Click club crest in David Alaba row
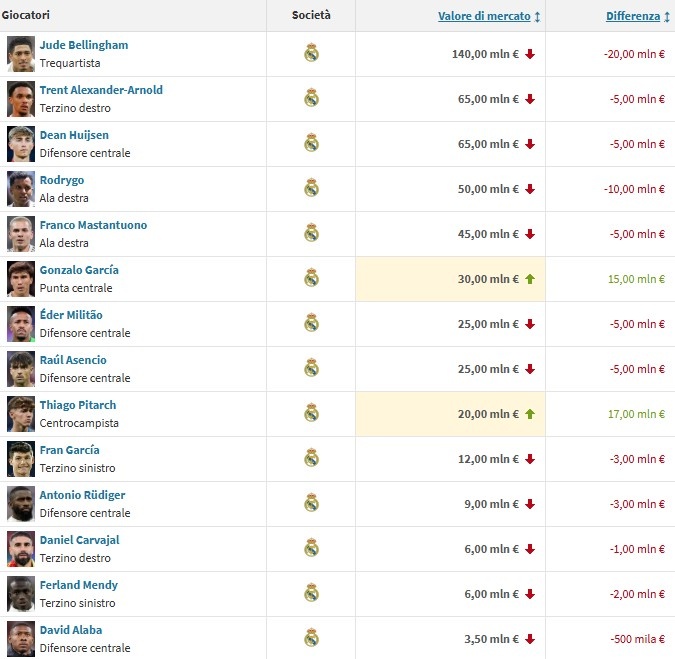This screenshot has width=675, height=659. pos(311,638)
